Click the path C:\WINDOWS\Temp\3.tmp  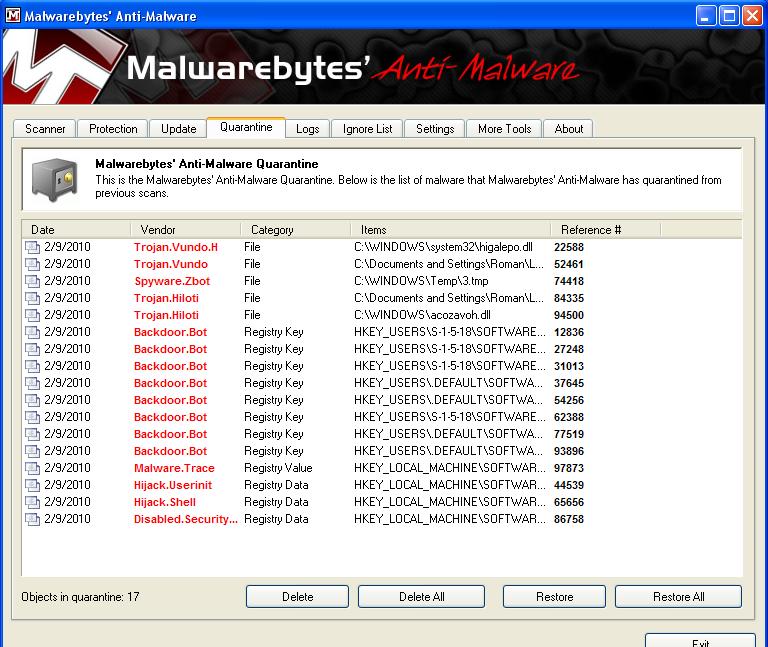[x=421, y=281]
